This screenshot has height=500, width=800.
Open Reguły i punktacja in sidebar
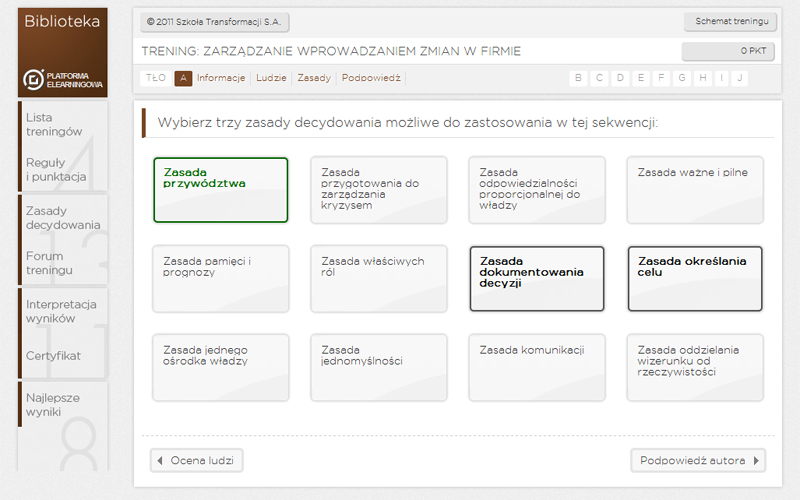click(x=56, y=169)
